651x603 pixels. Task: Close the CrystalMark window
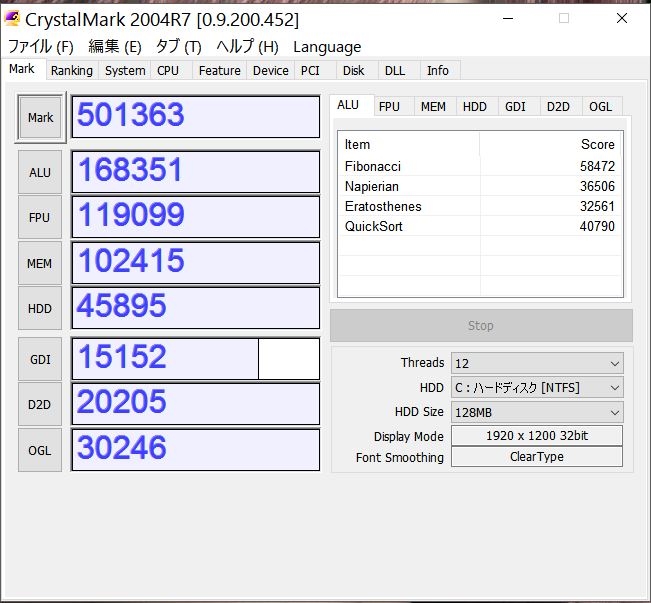(622, 18)
